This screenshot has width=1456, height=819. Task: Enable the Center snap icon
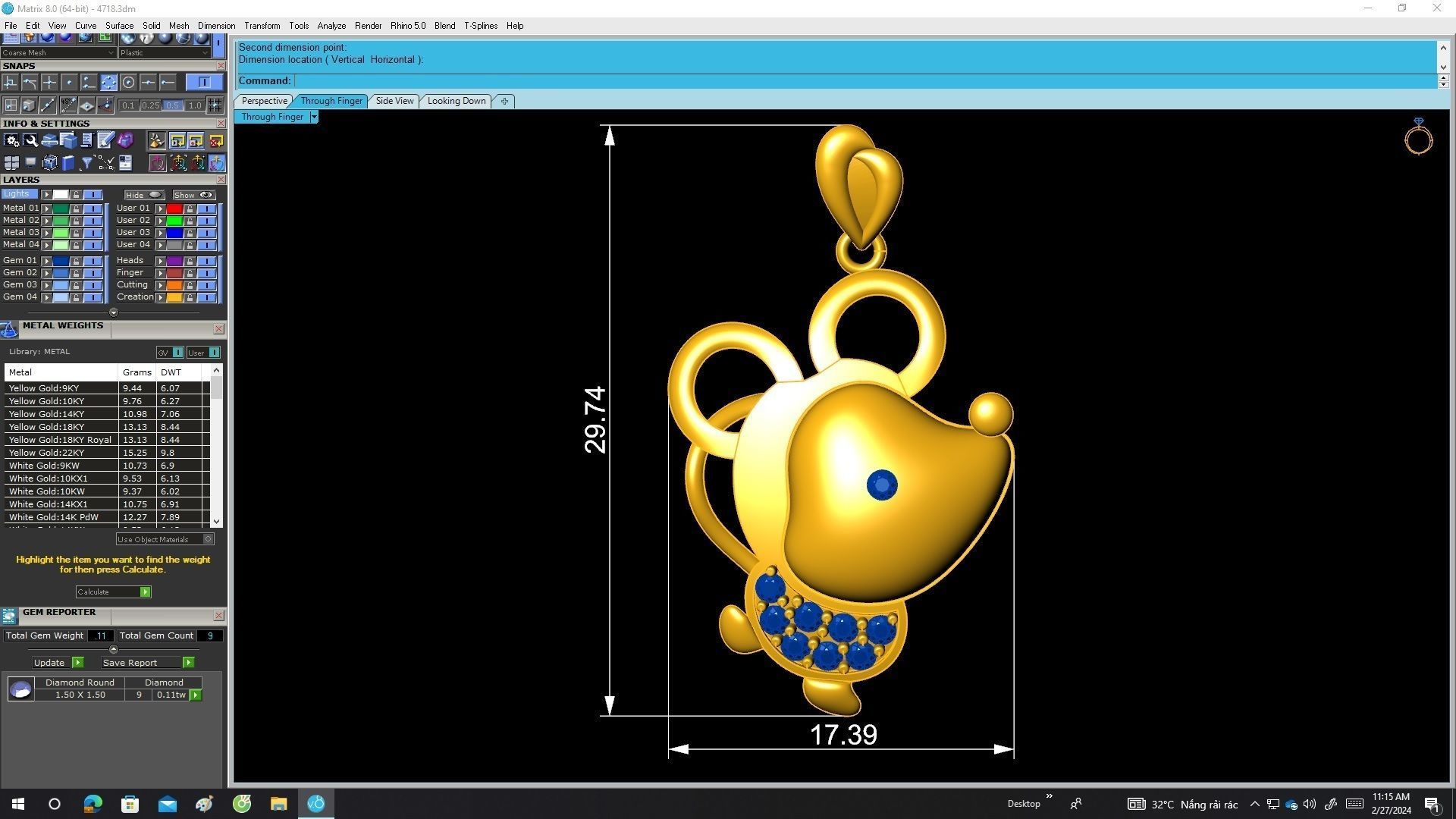(x=128, y=82)
